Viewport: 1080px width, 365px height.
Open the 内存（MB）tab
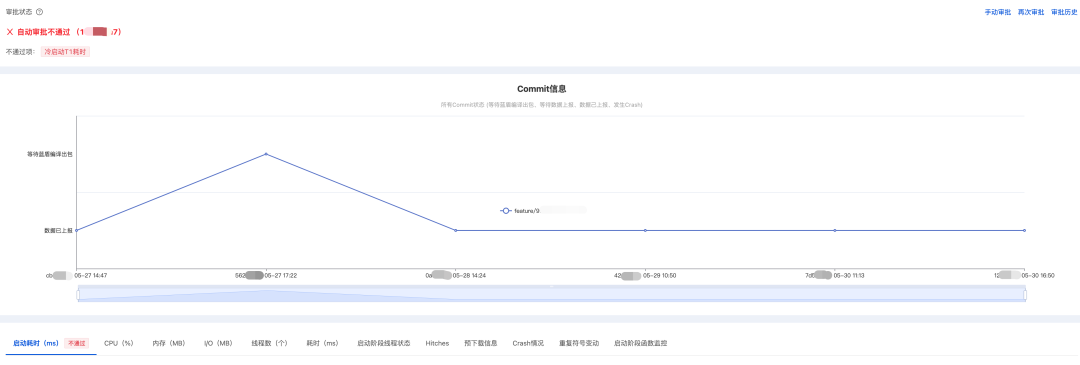pos(169,342)
